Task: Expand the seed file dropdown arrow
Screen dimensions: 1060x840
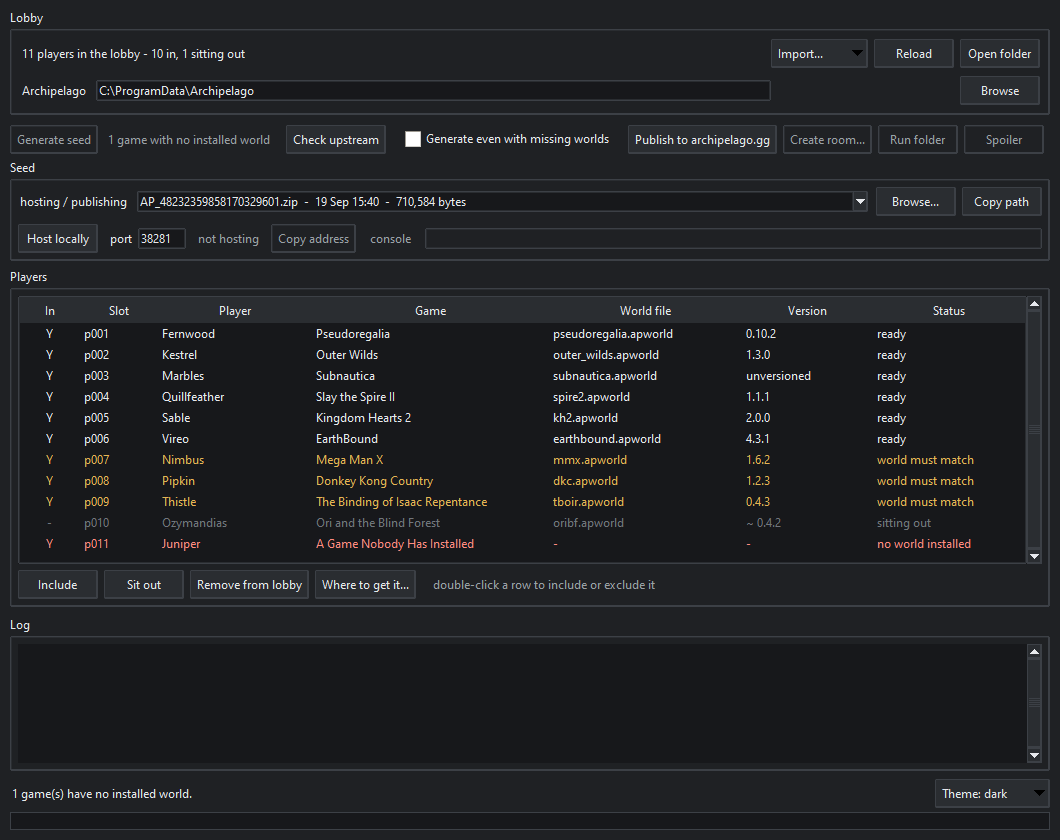Action: point(860,201)
